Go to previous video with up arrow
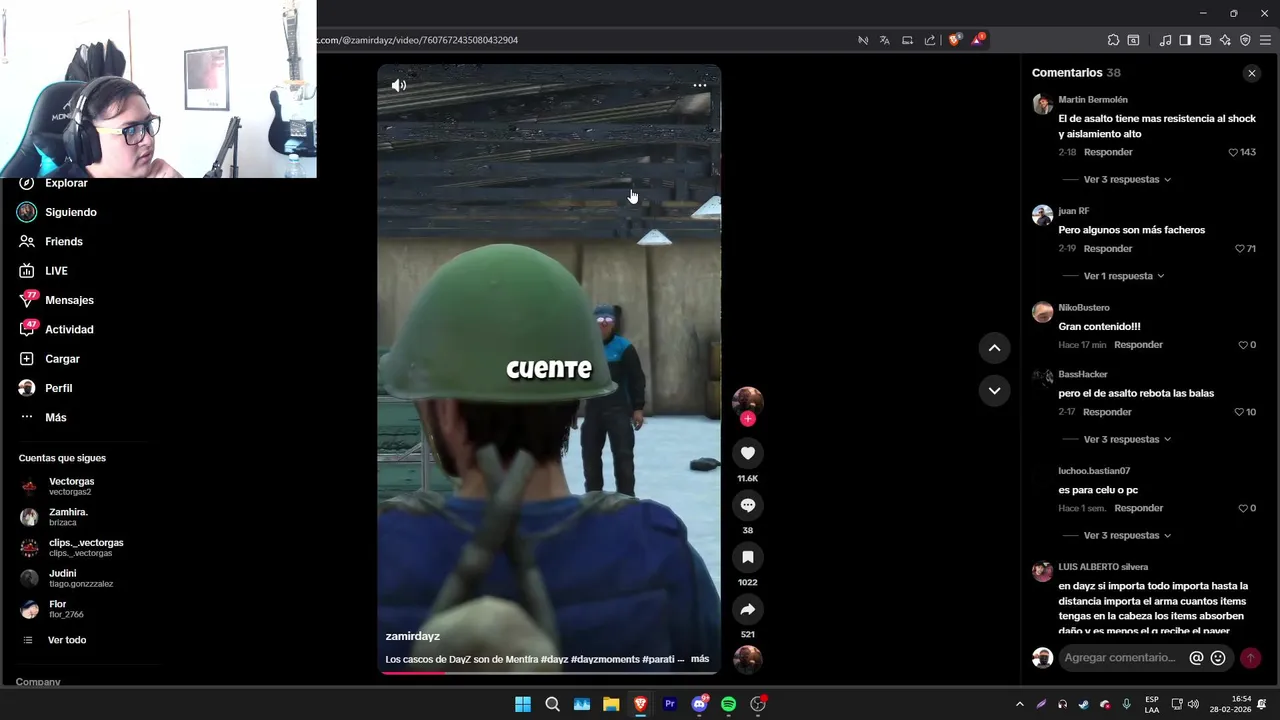This screenshot has height=720, width=1280. pos(995,348)
